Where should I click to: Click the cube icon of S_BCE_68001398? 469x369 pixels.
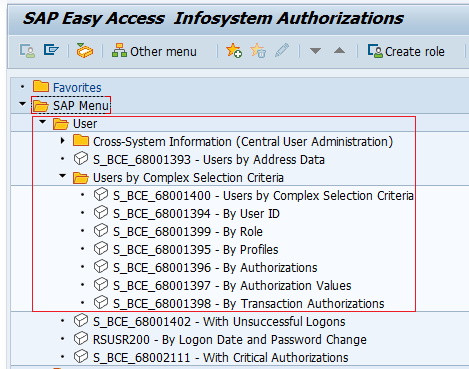click(101, 303)
